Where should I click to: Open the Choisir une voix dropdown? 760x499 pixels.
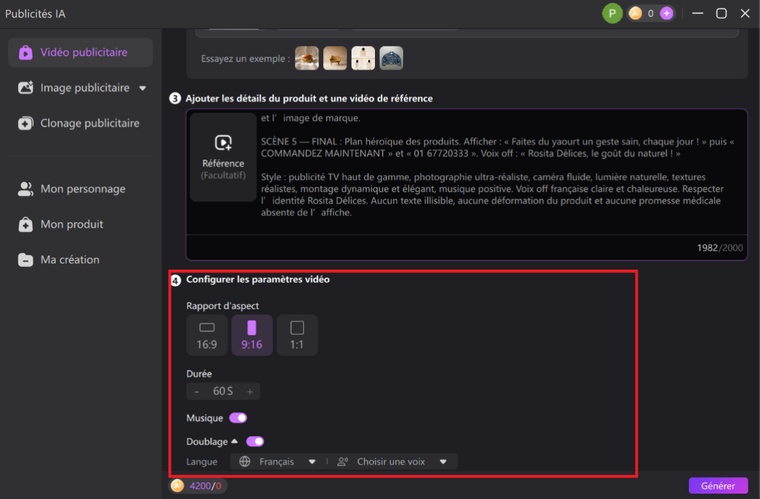click(x=392, y=462)
